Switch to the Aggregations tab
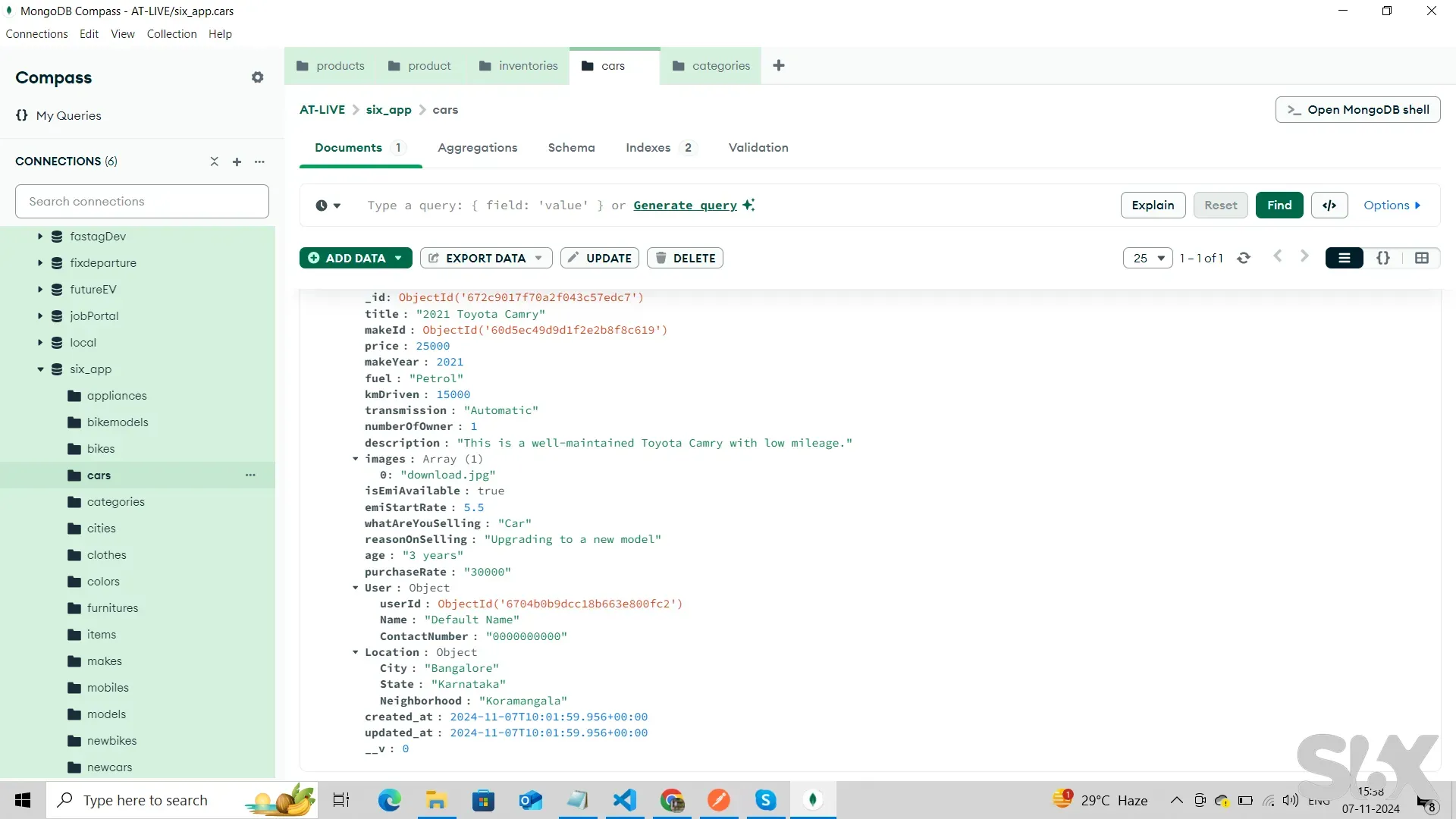 477,148
